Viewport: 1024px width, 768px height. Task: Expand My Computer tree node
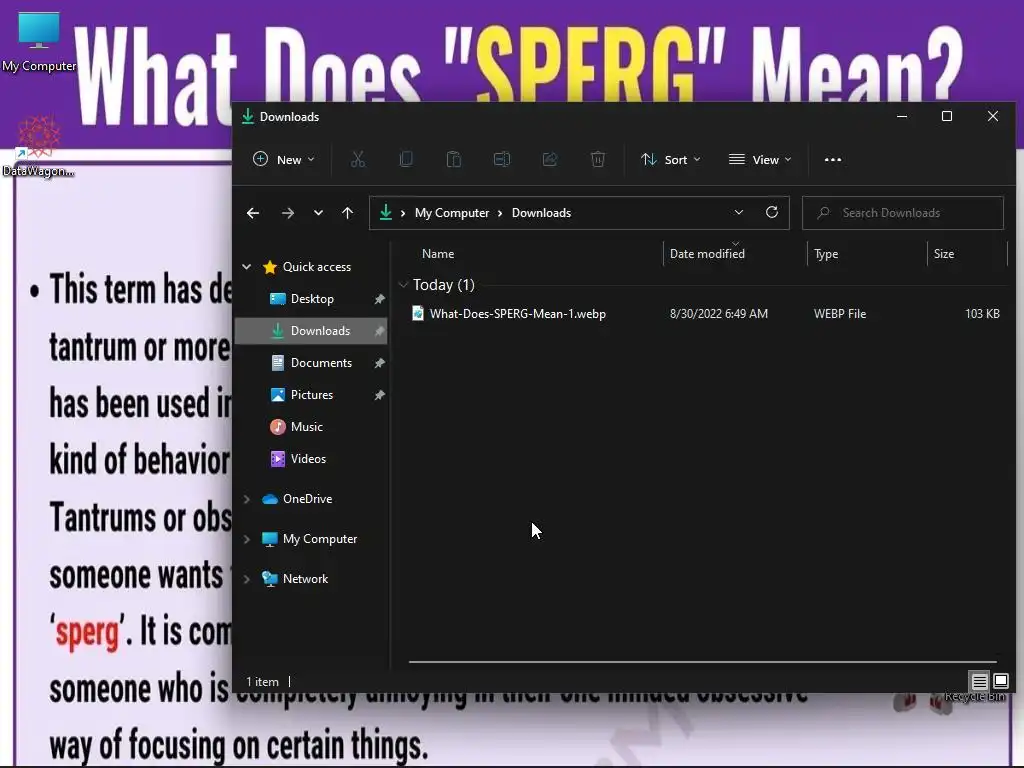pos(247,539)
